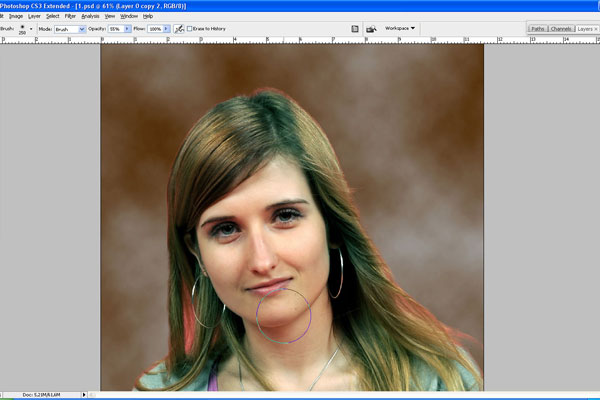
Task: Check the Erase to History checkbox
Action: (191, 29)
